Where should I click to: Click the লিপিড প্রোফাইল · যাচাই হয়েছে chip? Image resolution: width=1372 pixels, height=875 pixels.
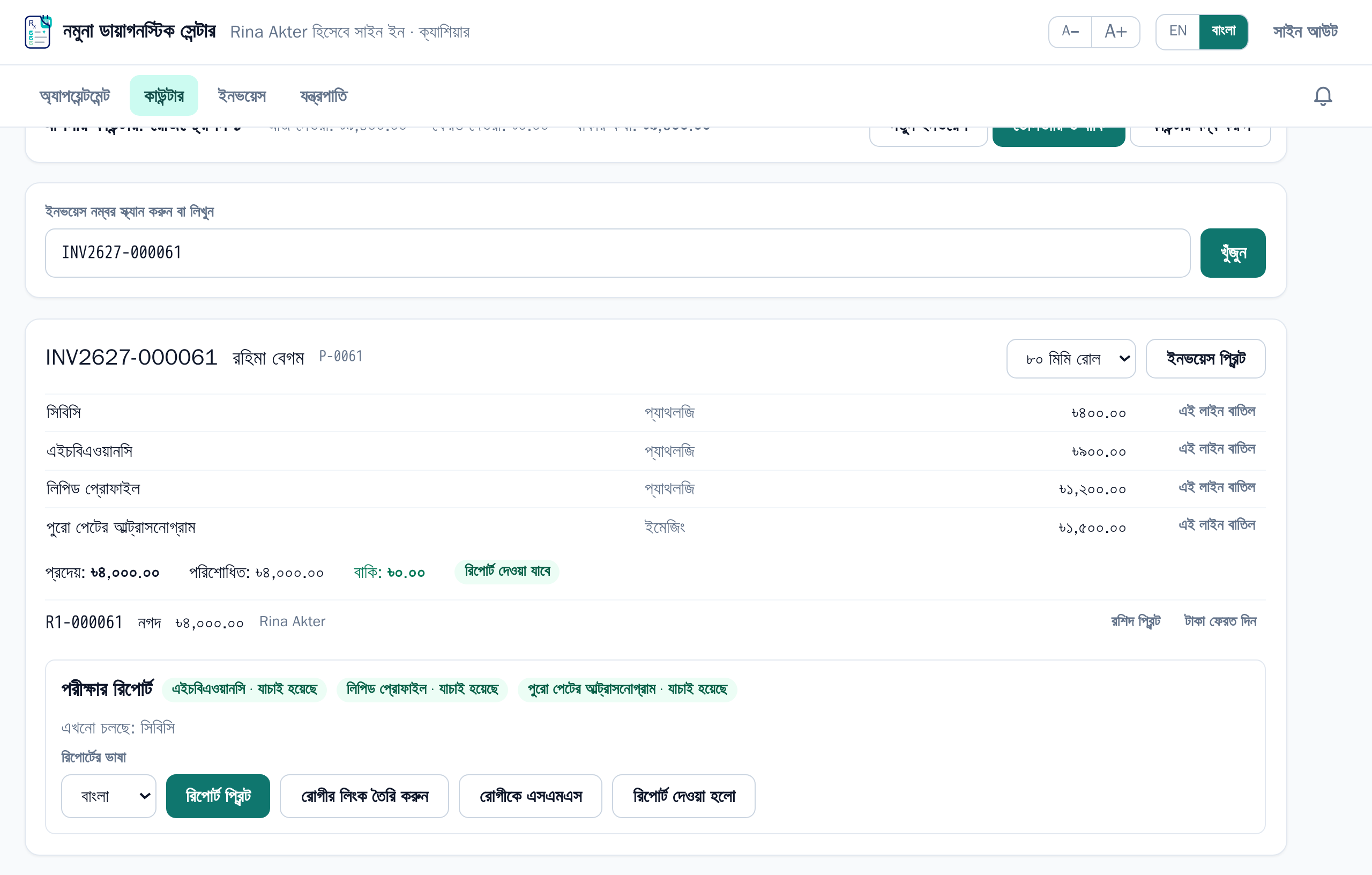click(x=422, y=689)
